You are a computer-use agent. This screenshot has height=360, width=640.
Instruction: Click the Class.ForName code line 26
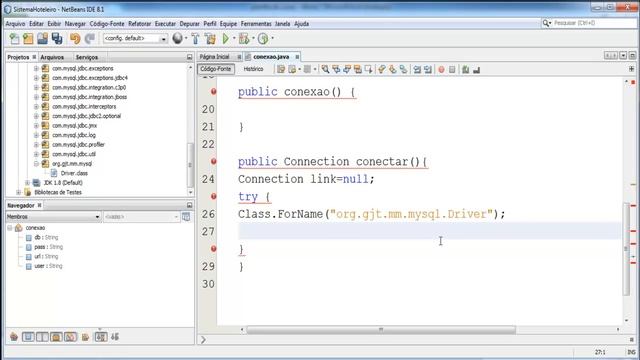click(x=371, y=214)
